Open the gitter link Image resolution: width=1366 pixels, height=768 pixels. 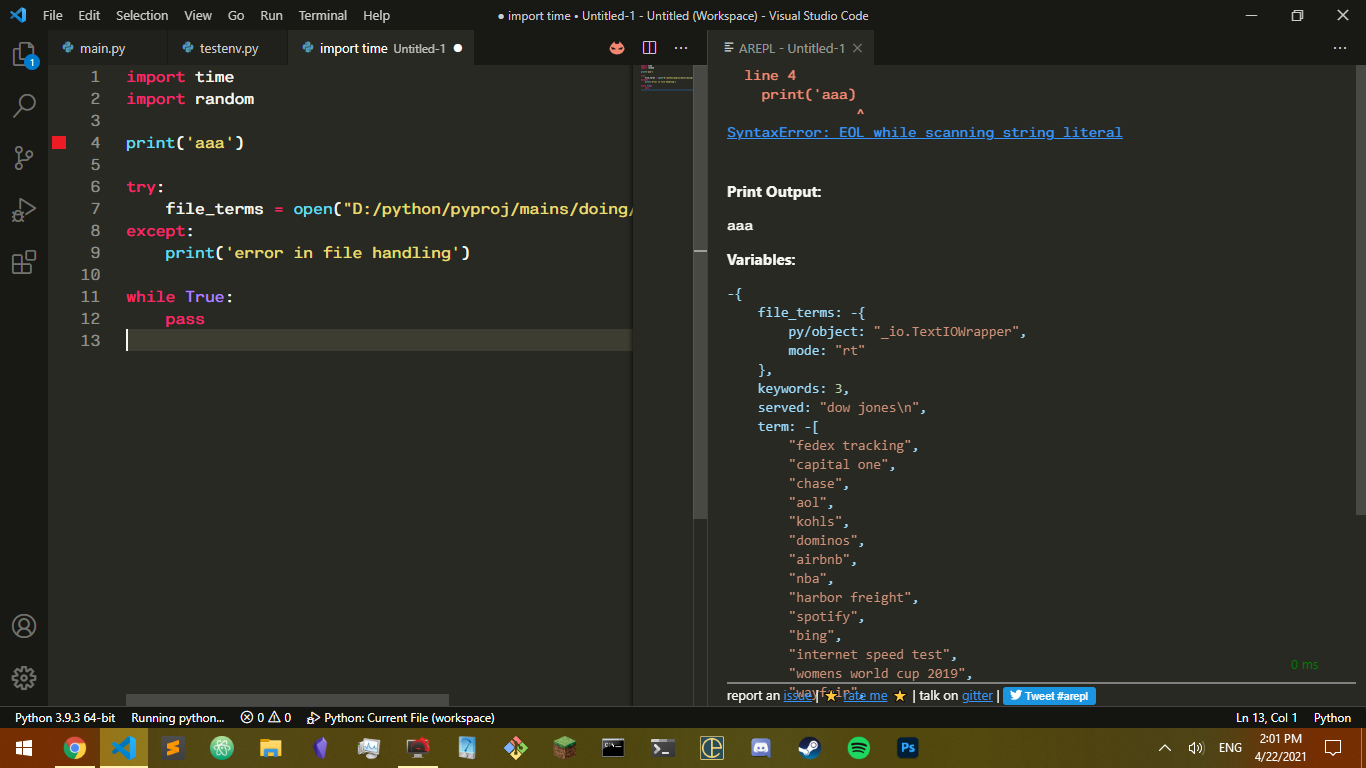[x=978, y=696]
